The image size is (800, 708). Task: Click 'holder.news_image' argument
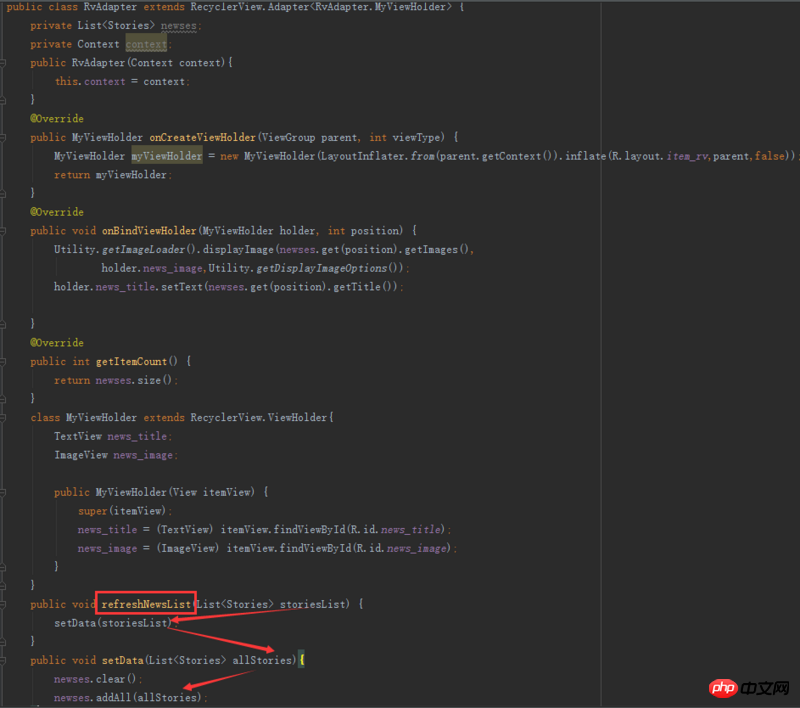152,268
